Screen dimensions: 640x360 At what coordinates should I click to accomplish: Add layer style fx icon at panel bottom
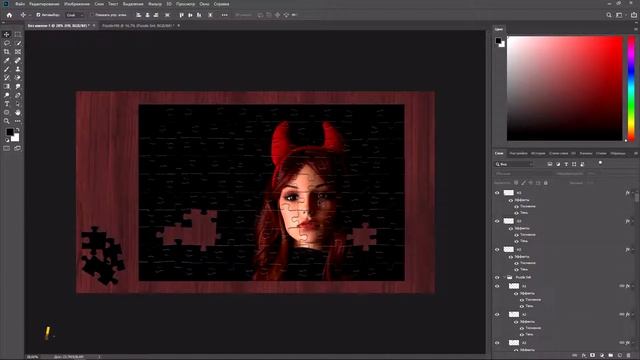point(584,356)
